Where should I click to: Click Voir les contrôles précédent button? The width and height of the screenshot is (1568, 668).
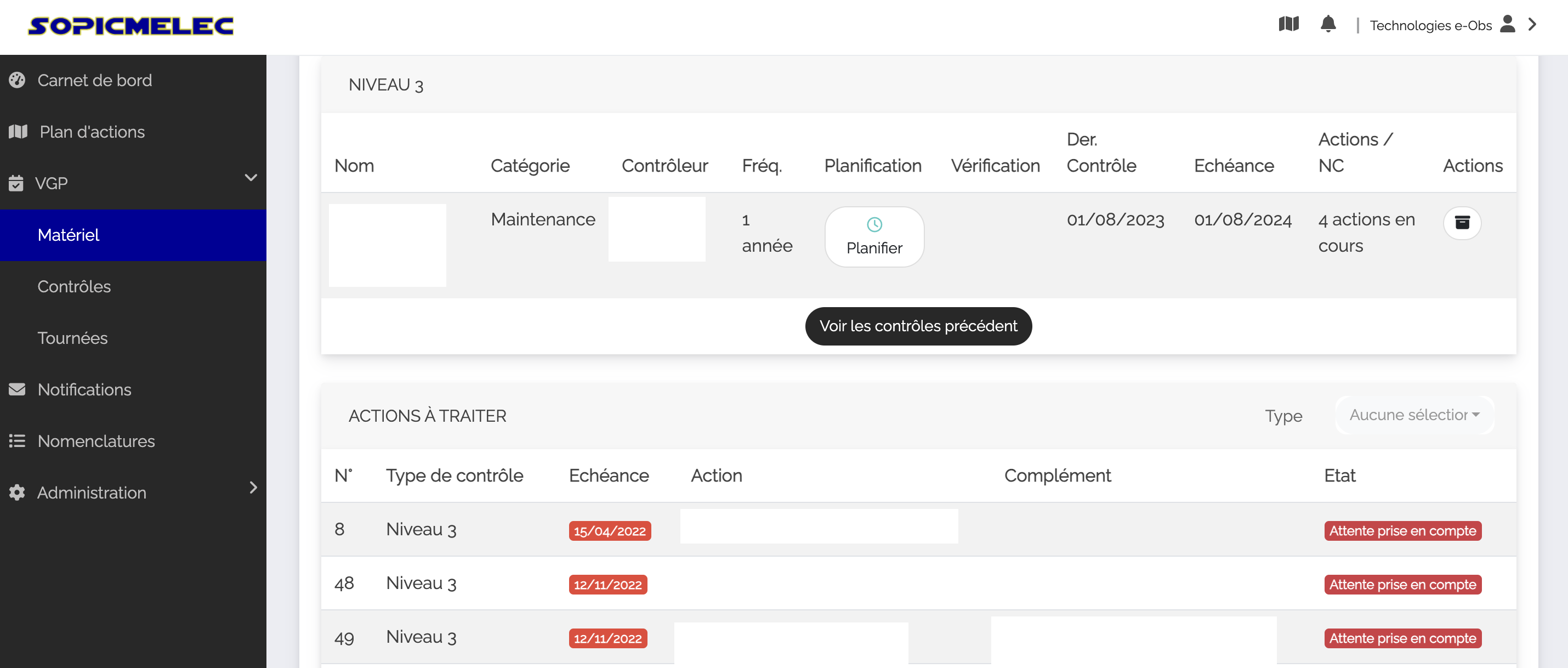[x=919, y=325]
